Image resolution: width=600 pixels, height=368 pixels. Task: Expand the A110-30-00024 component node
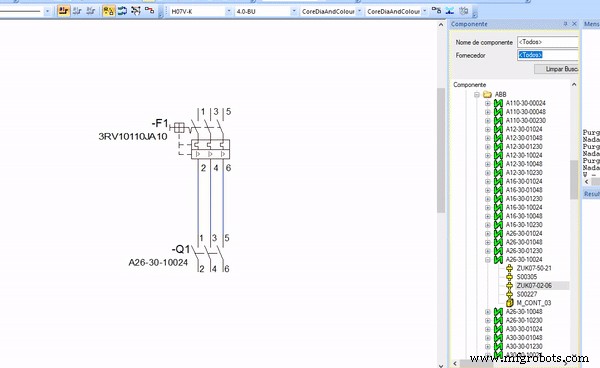[488, 103]
